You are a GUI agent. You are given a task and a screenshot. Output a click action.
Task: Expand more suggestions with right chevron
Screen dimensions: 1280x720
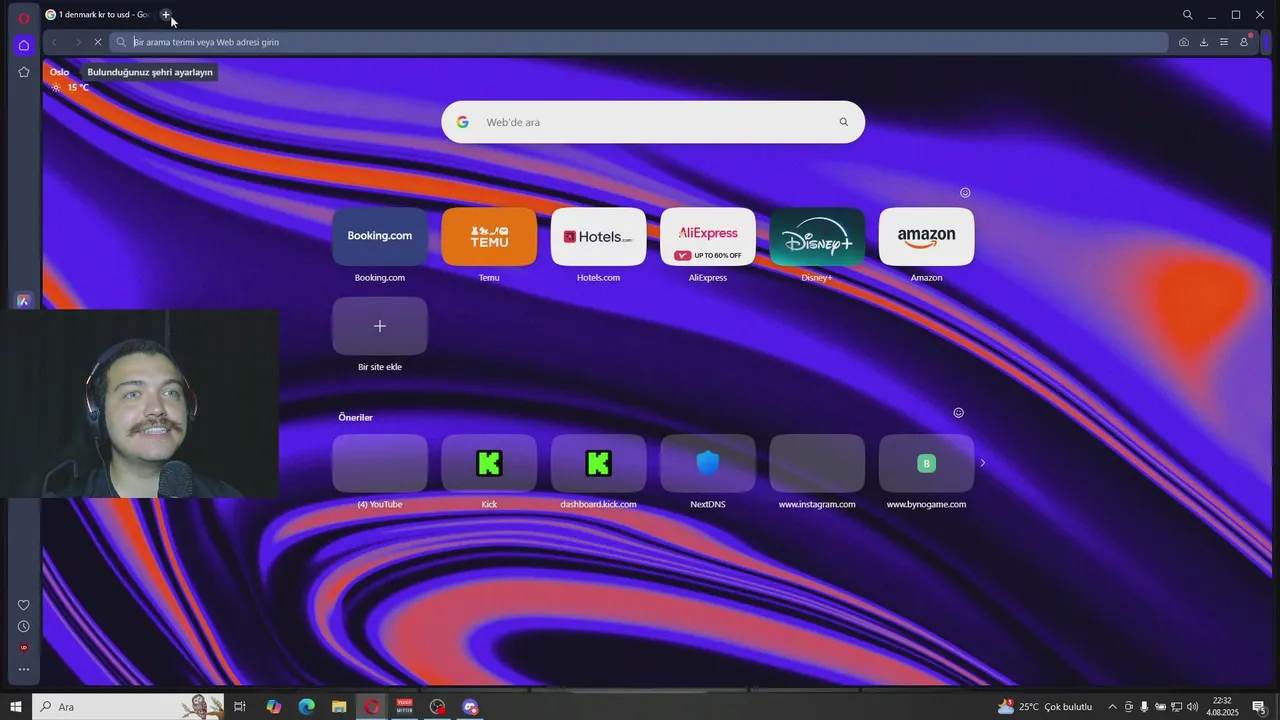(x=983, y=463)
